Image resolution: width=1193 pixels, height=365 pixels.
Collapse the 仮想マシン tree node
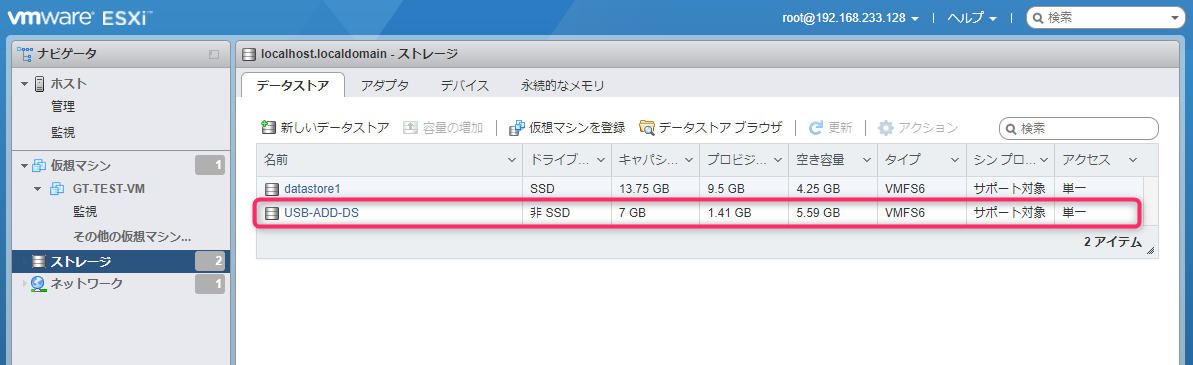24,166
